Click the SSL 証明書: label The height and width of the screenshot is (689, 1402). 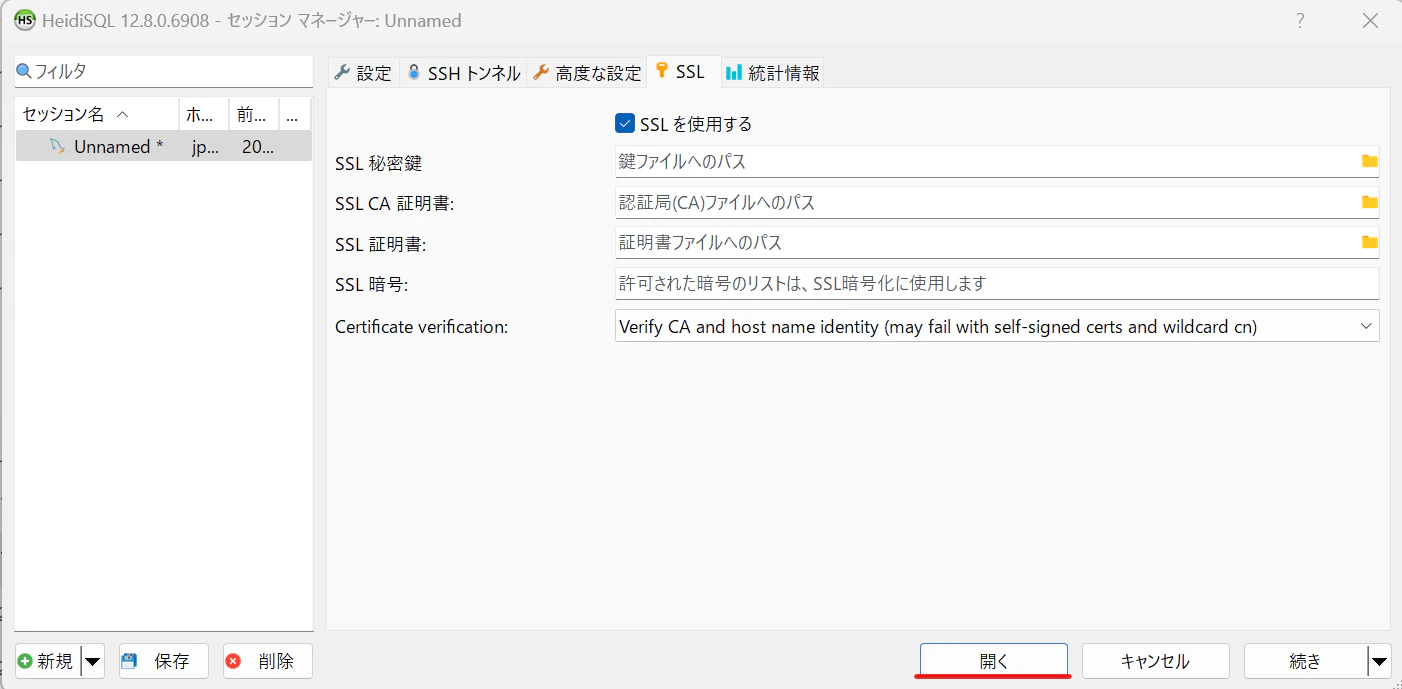point(381,244)
